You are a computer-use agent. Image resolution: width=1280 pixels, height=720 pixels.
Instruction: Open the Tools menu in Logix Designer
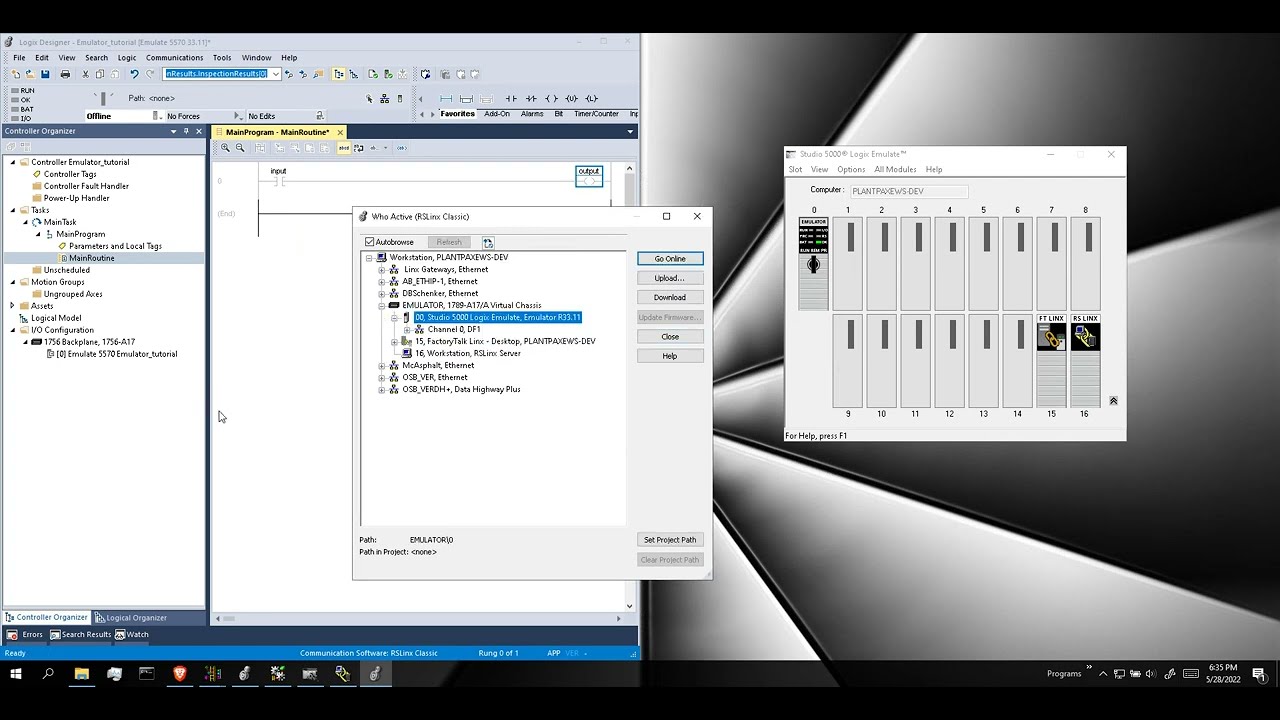222,58
